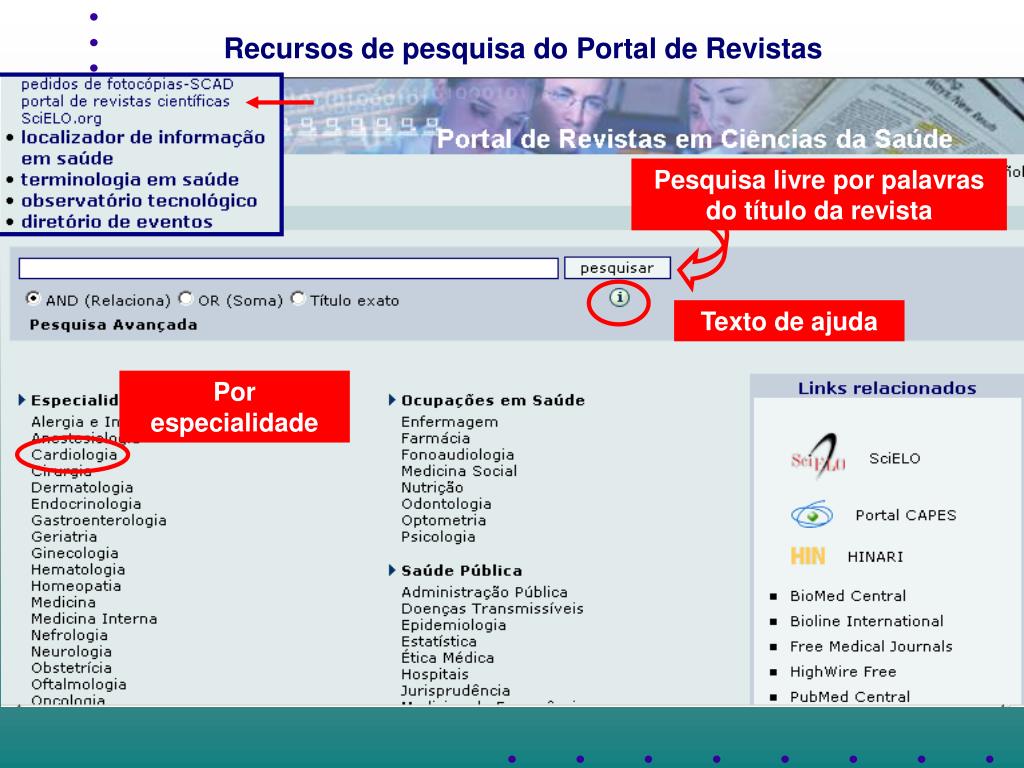Open the Medicina Social link
This screenshot has width=1024, height=768.
point(459,471)
